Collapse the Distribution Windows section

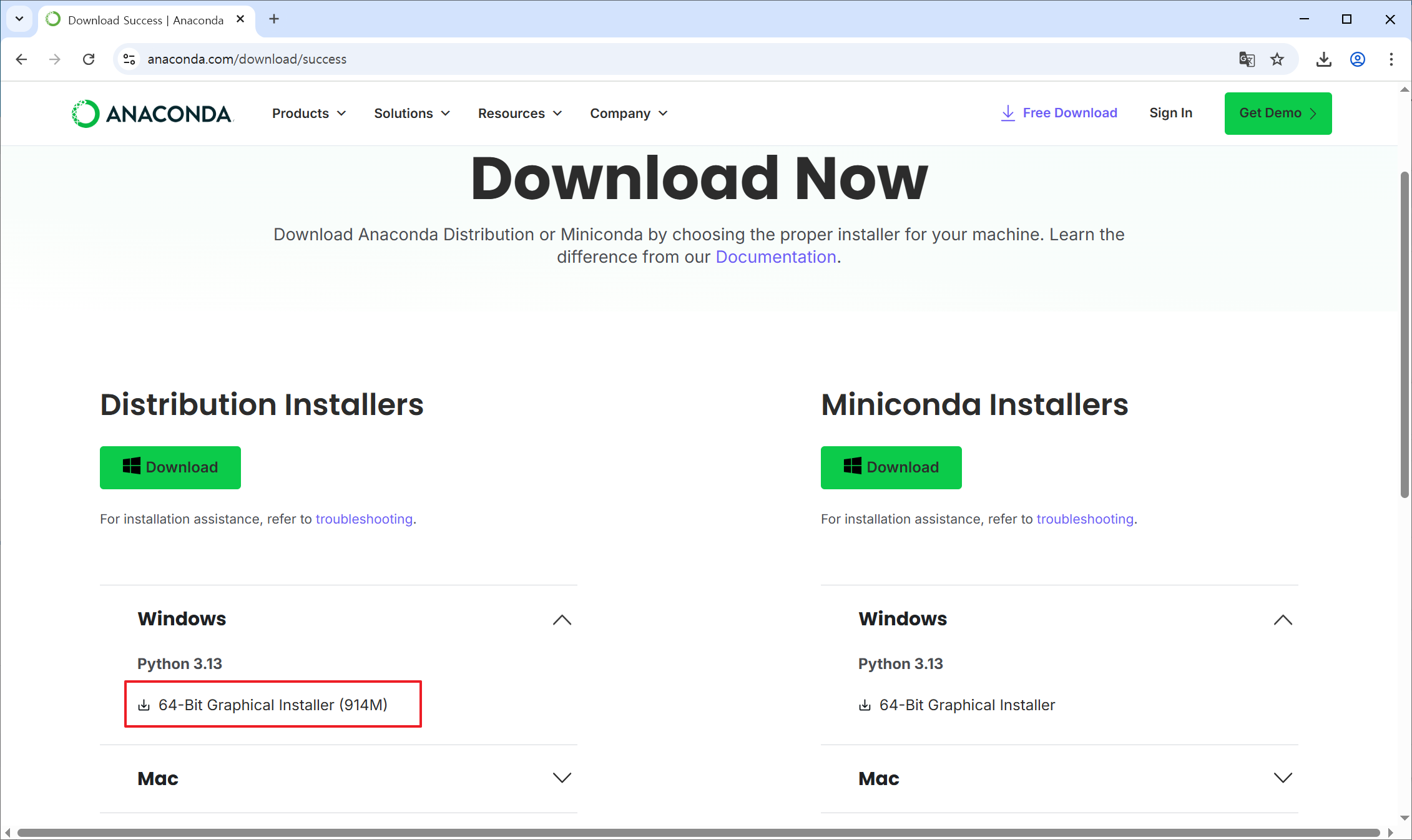(x=562, y=620)
